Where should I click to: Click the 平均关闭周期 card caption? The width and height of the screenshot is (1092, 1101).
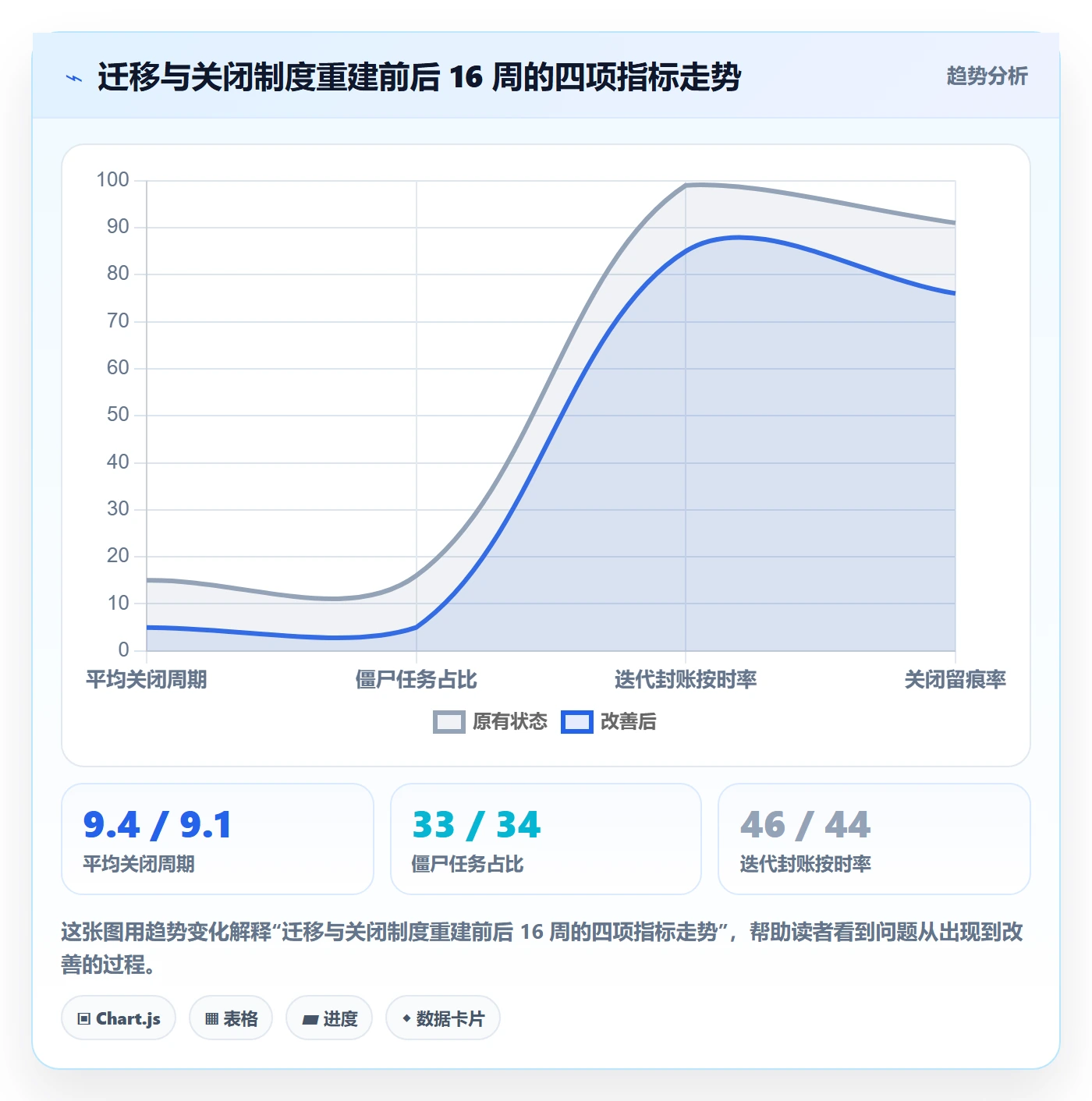139,864
